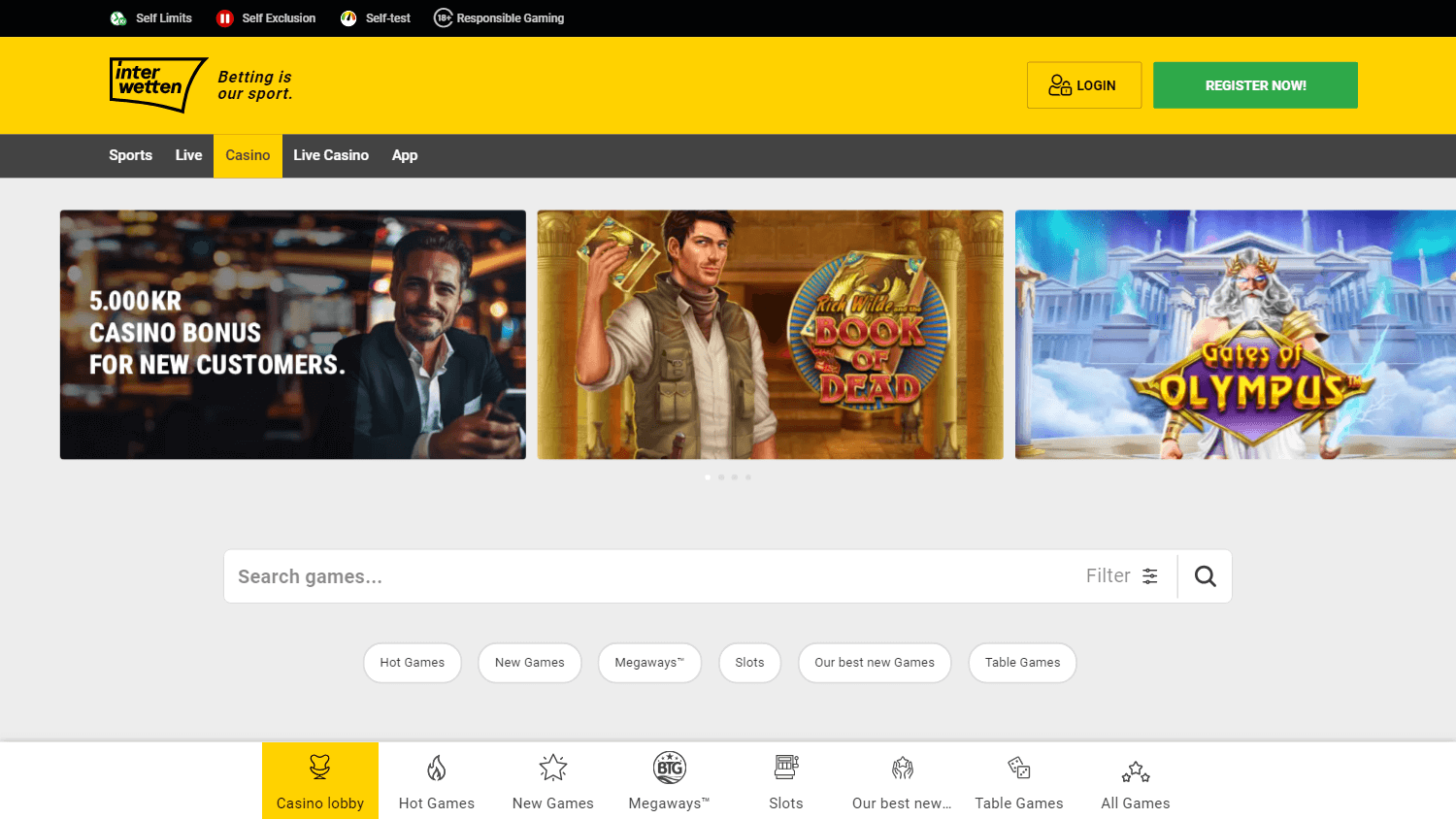Select the Casino tab
The height and width of the screenshot is (819, 1456).
click(248, 155)
